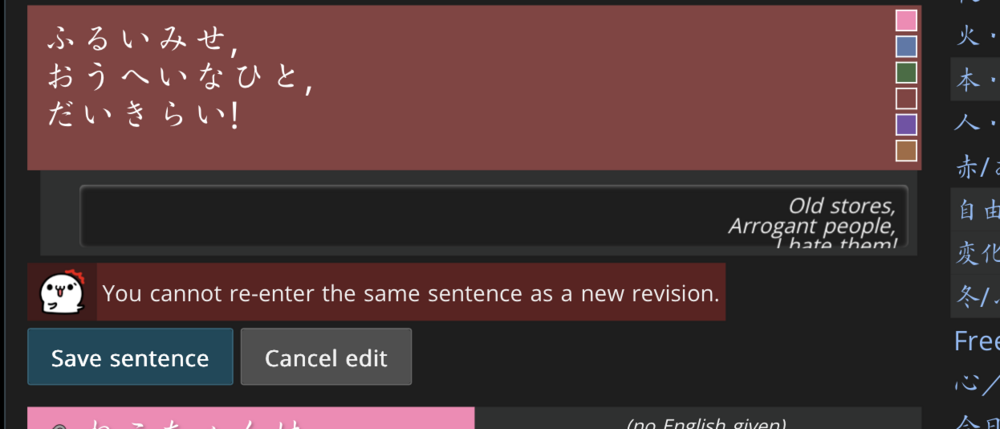Viewport: 1000px width, 429px height.
Task: Click the Save sentence button
Action: pos(130,357)
